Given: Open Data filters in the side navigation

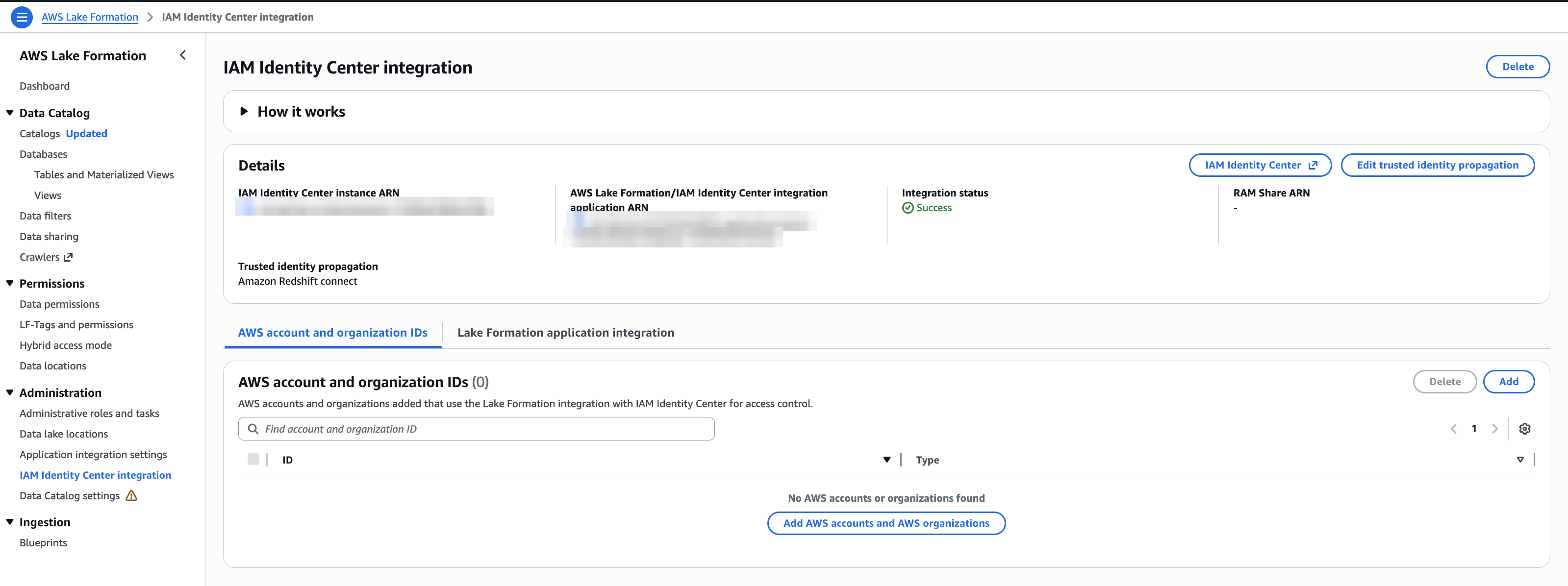Looking at the screenshot, I should tap(45, 217).
